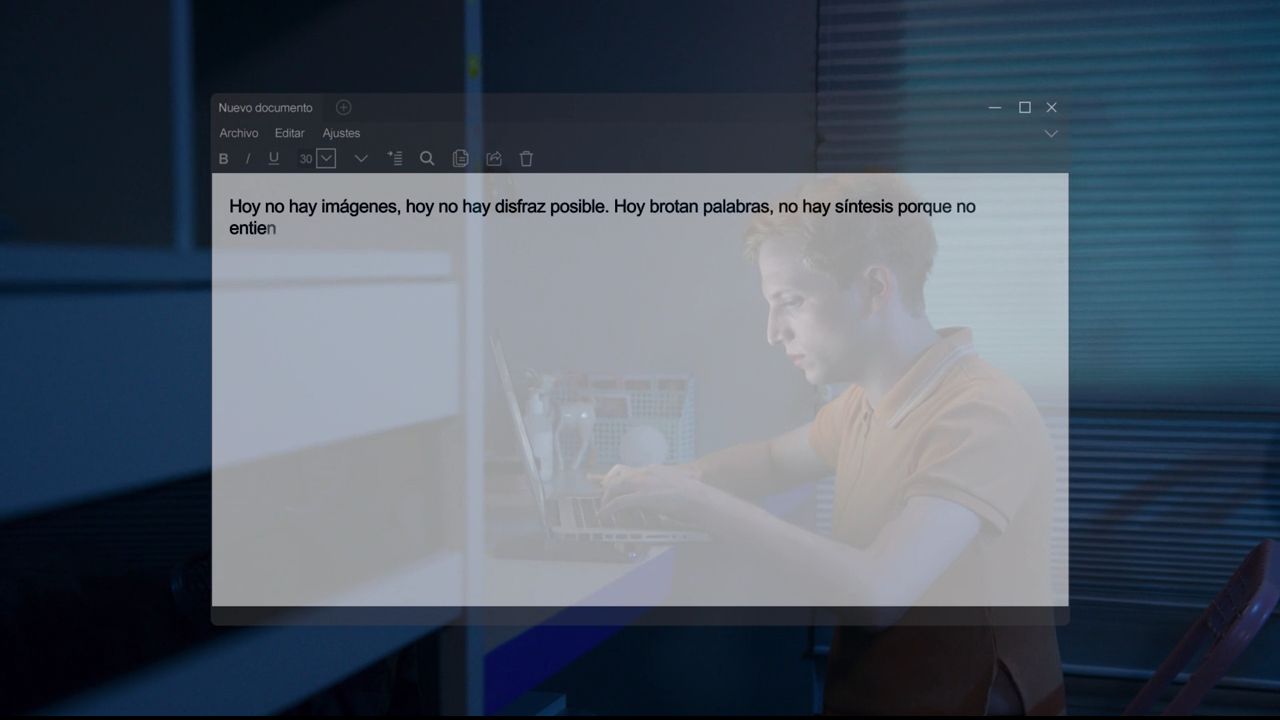Click the word 'palabras' in the document
Viewport: 1280px width, 720px height.
(735, 207)
